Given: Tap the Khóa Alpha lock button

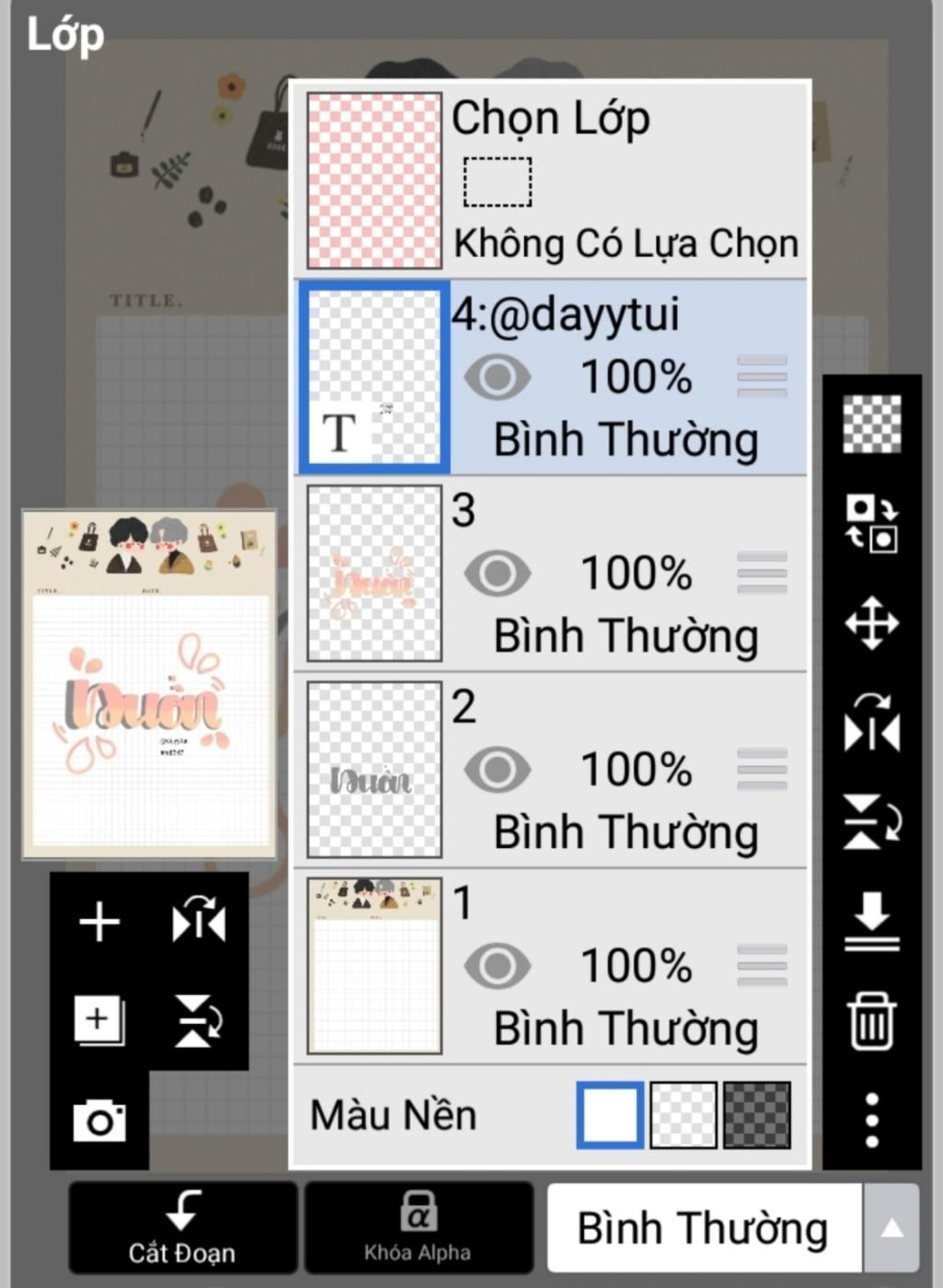Looking at the screenshot, I should 418,1228.
